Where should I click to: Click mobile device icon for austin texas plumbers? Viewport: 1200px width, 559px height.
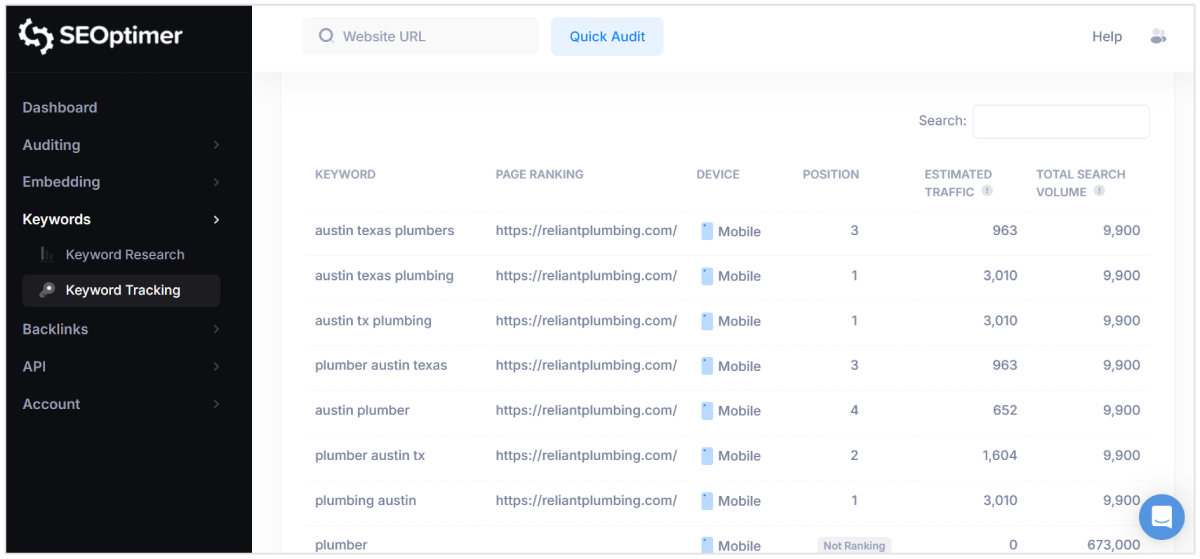coord(707,231)
